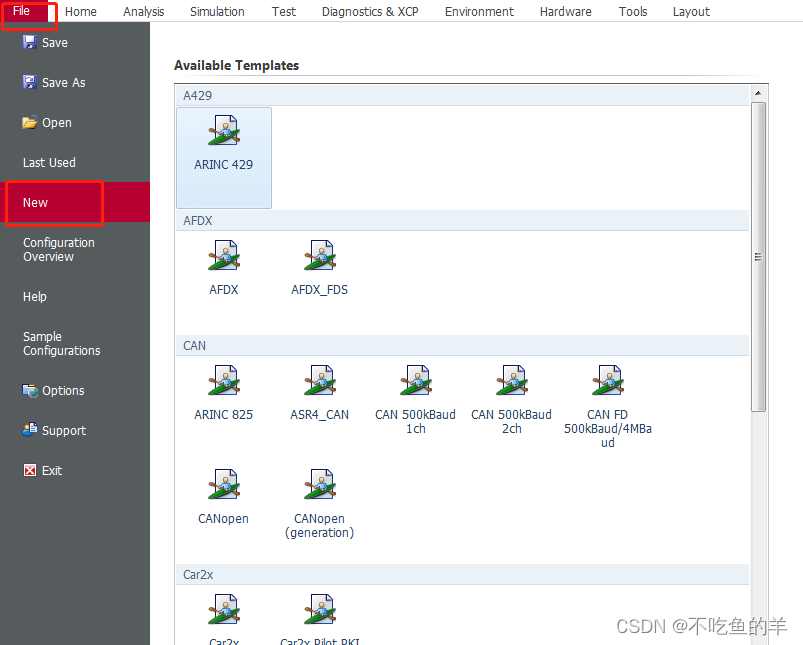
Task: Click the A429 group header
Action: (x=462, y=95)
